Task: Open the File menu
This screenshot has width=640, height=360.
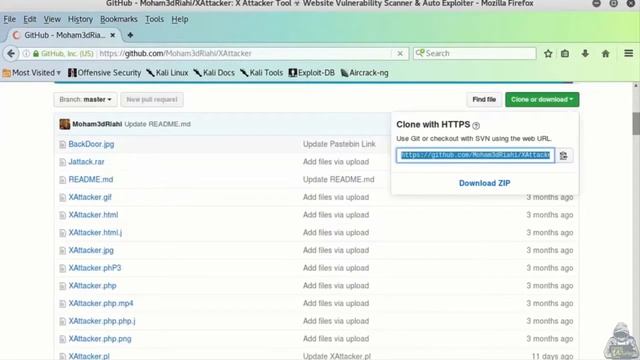Action: click(9, 19)
